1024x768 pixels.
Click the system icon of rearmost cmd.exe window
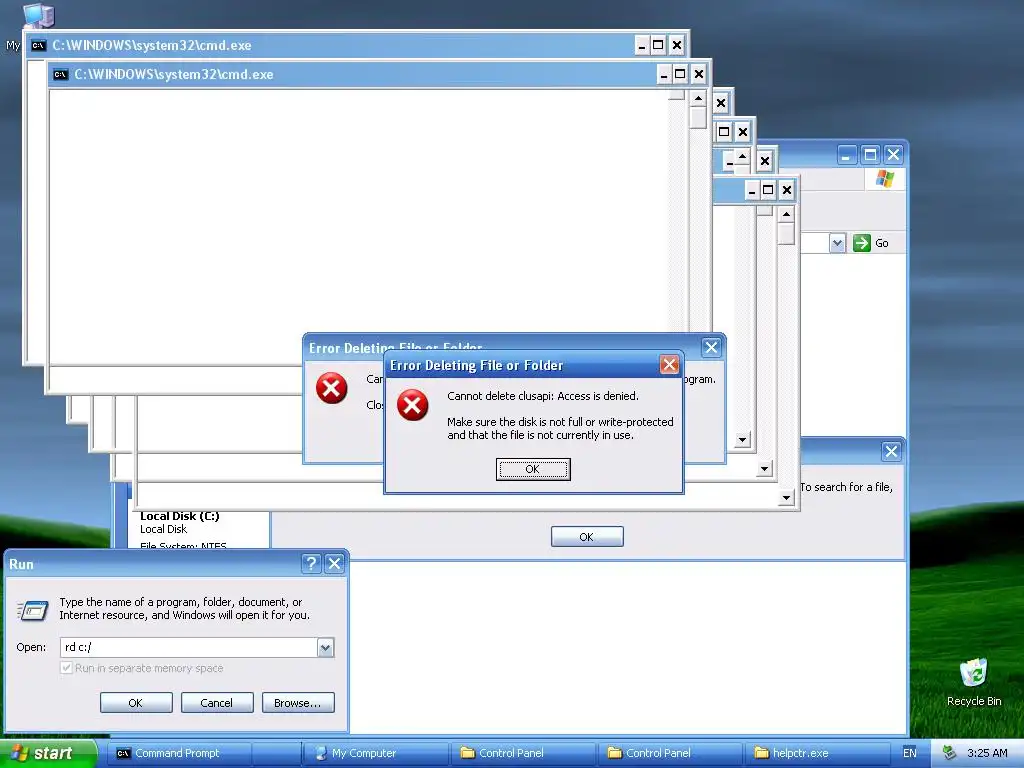pos(39,45)
